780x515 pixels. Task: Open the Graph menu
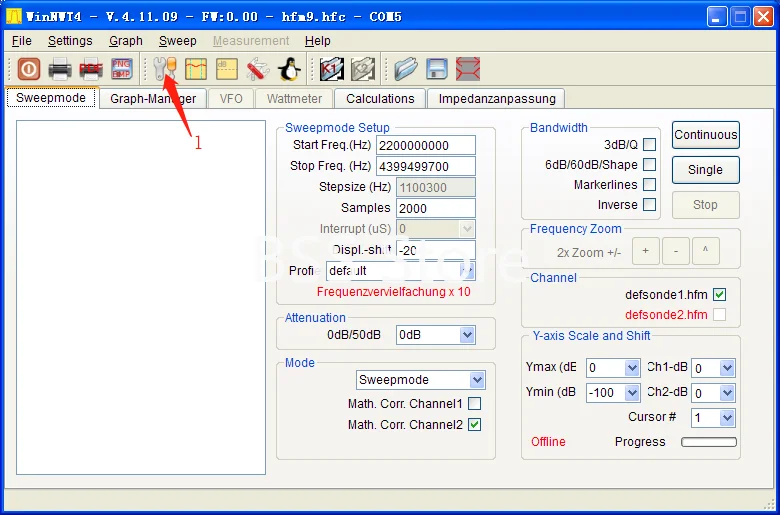point(126,41)
